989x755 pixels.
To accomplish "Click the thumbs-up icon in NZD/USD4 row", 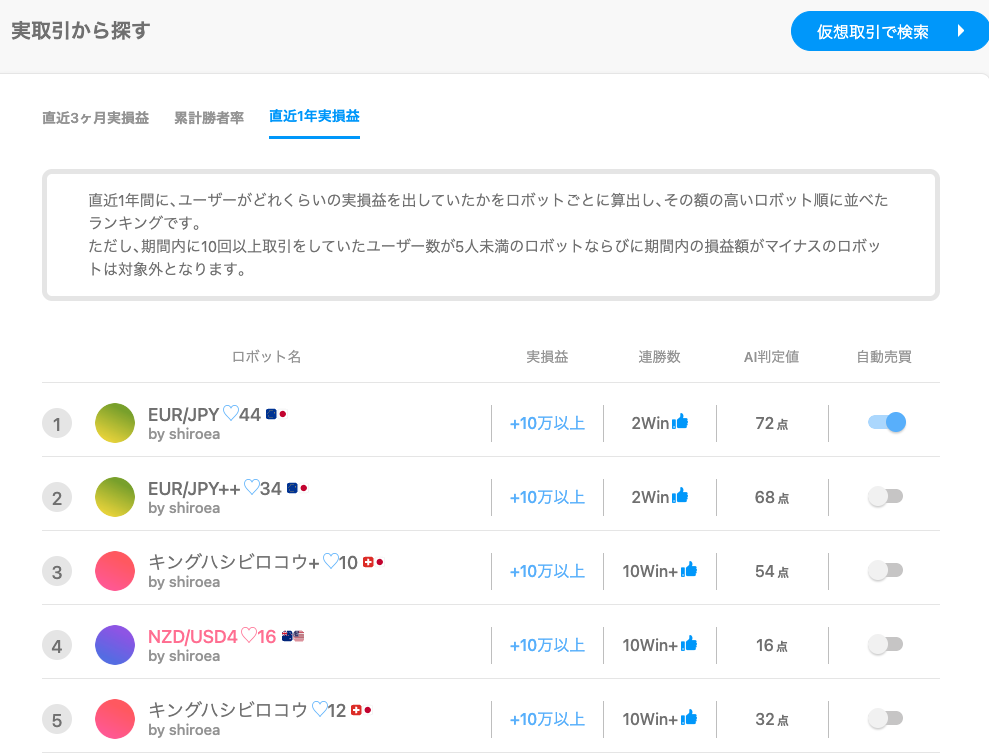I will 689,644.
